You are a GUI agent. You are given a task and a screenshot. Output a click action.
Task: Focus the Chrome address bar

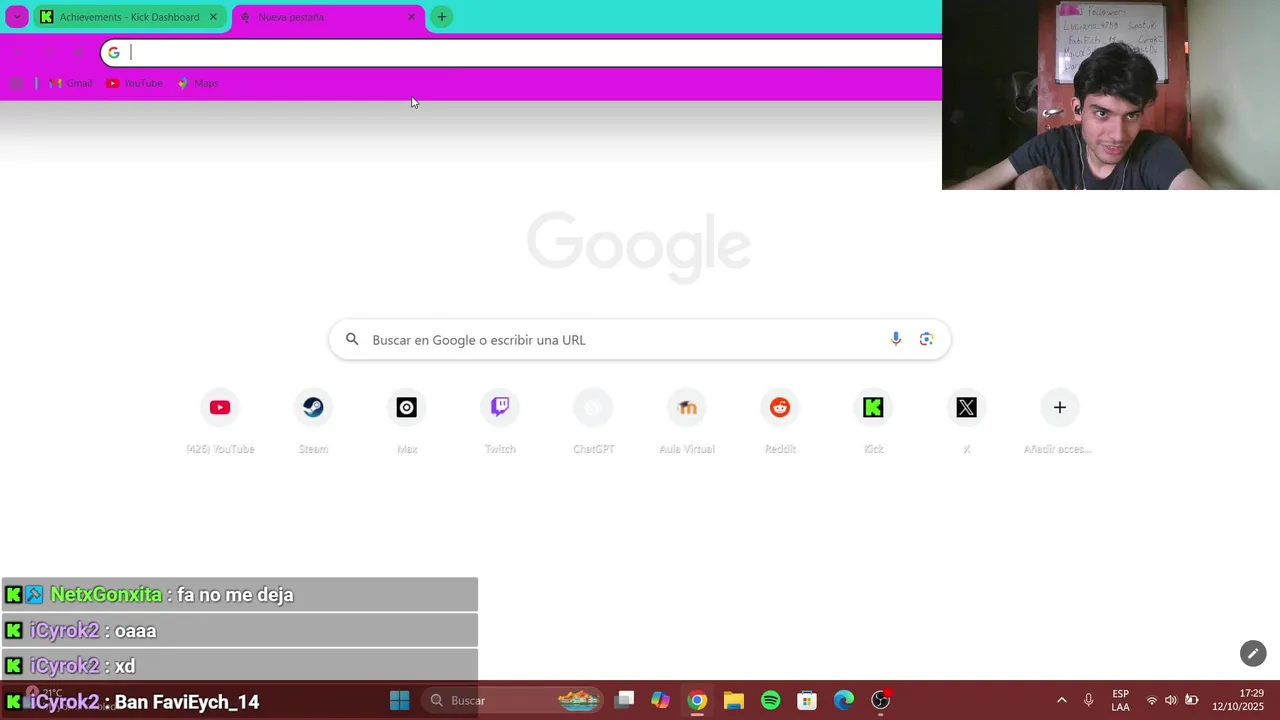coord(521,53)
